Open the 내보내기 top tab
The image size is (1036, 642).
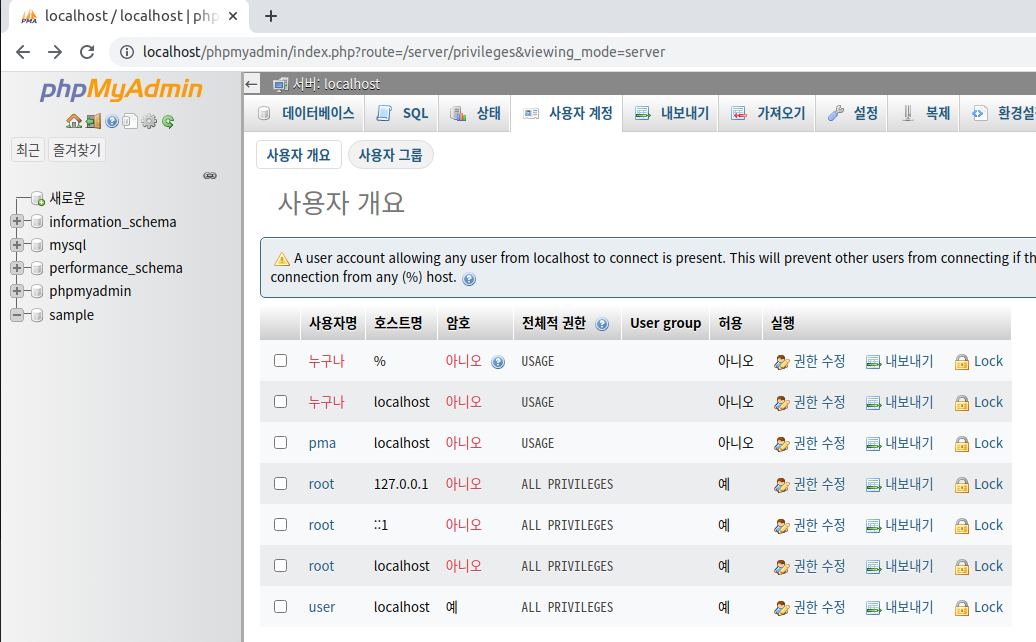point(671,114)
